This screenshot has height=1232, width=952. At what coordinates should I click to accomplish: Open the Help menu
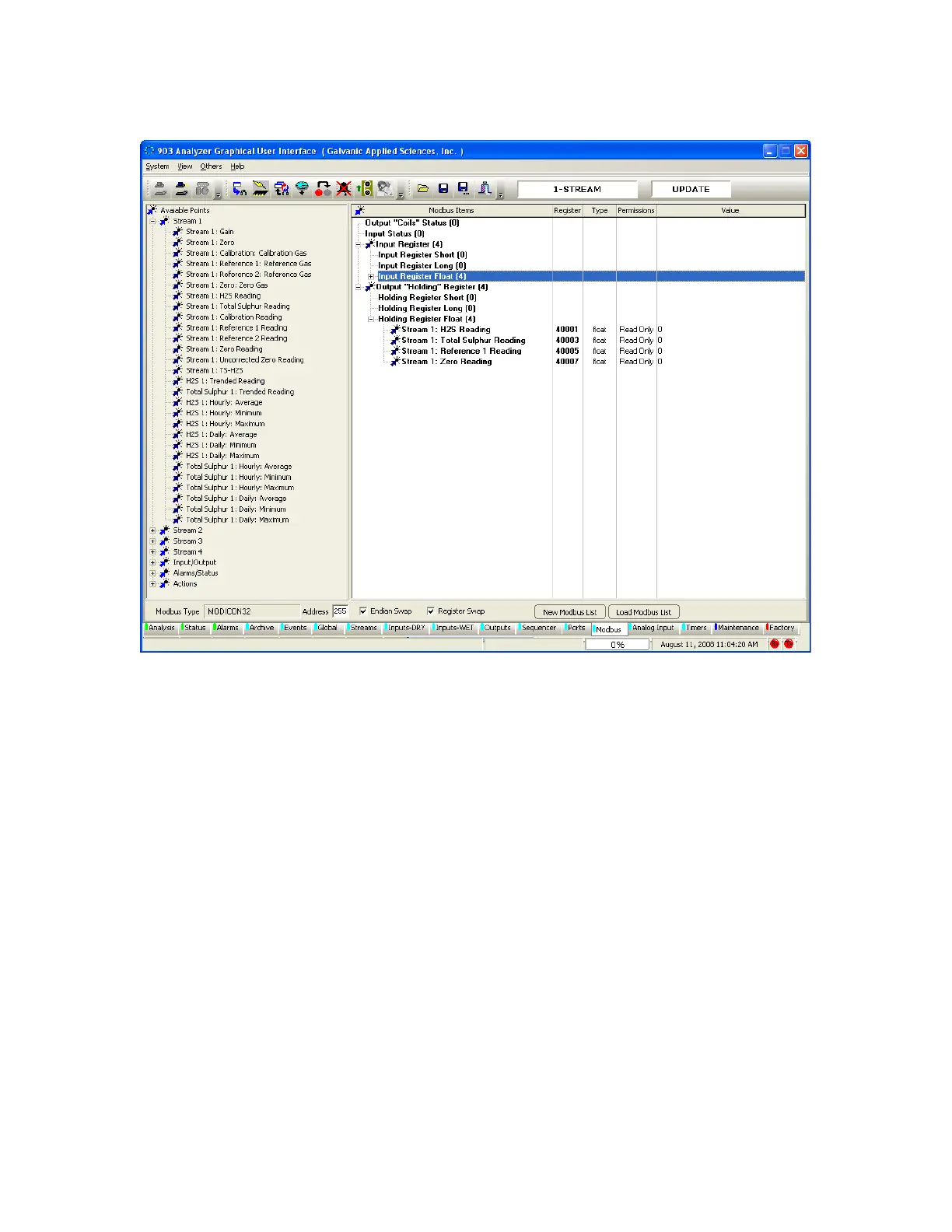(237, 166)
